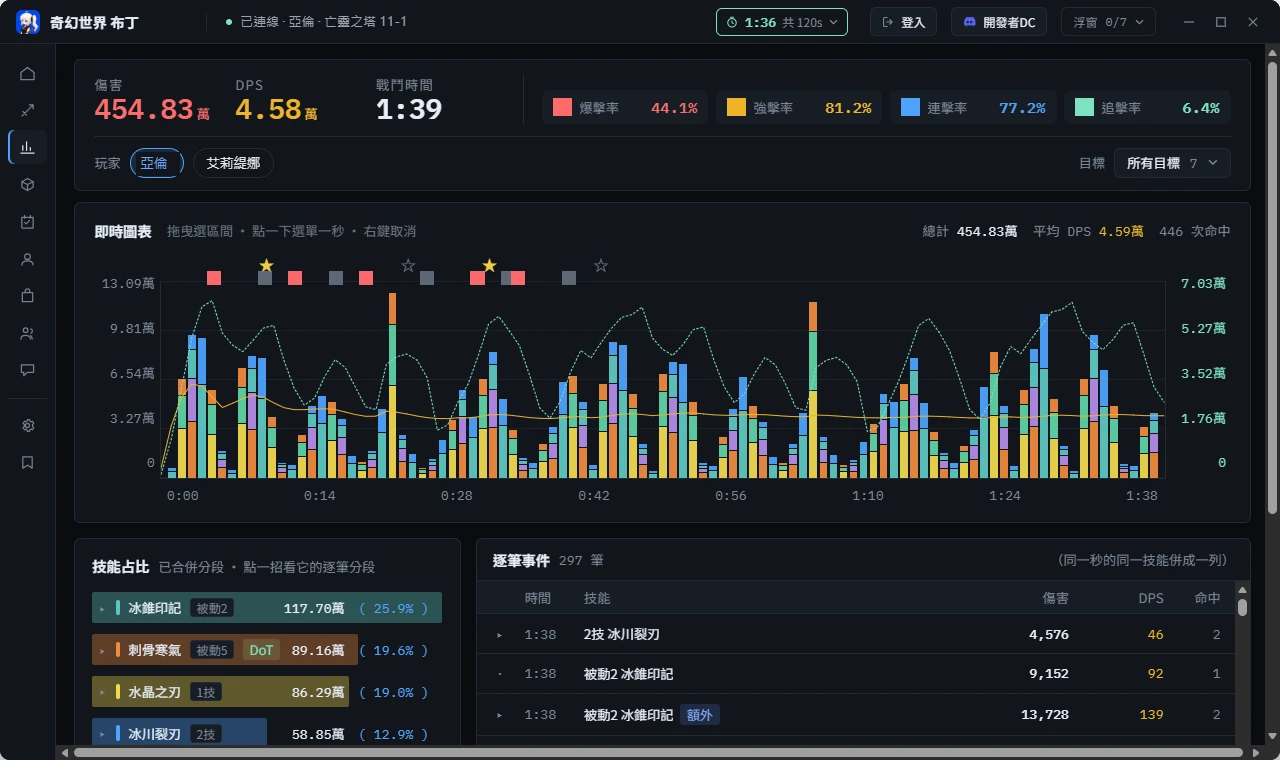The image size is (1280, 760).
Task: Click the app logo in title bar
Action: [28, 22]
